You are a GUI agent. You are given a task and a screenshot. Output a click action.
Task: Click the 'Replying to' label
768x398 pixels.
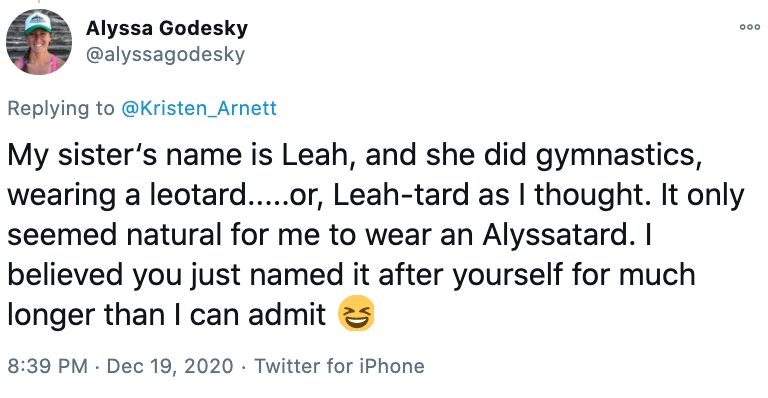61,109
